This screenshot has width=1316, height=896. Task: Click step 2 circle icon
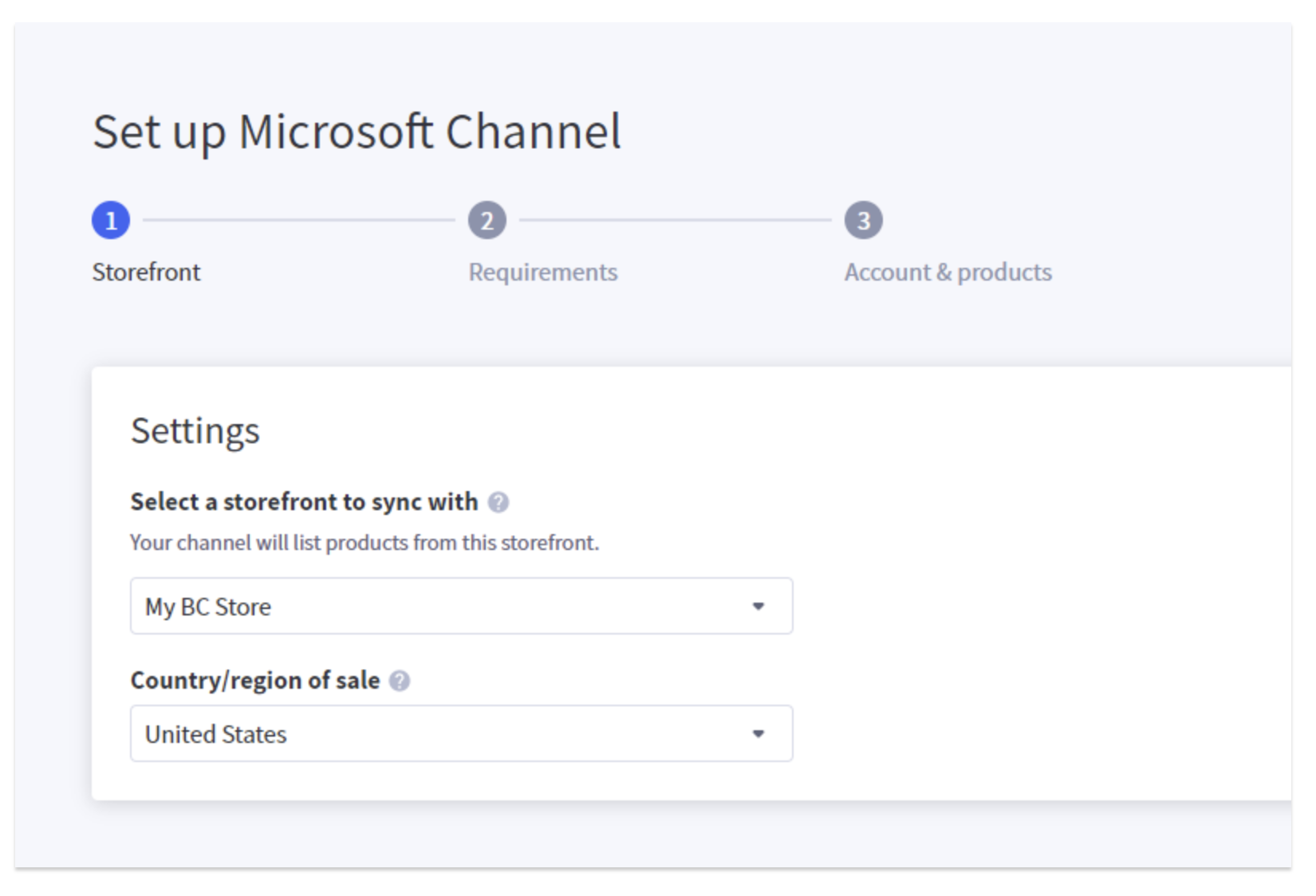click(487, 220)
